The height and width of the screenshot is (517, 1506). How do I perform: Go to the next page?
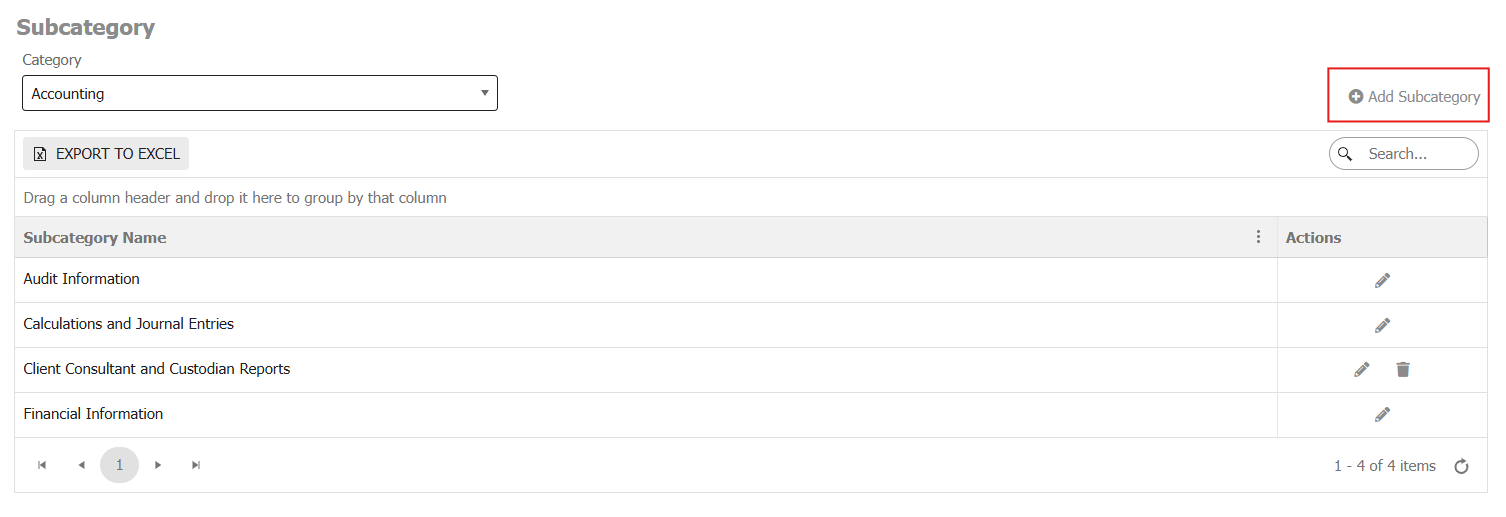point(158,465)
